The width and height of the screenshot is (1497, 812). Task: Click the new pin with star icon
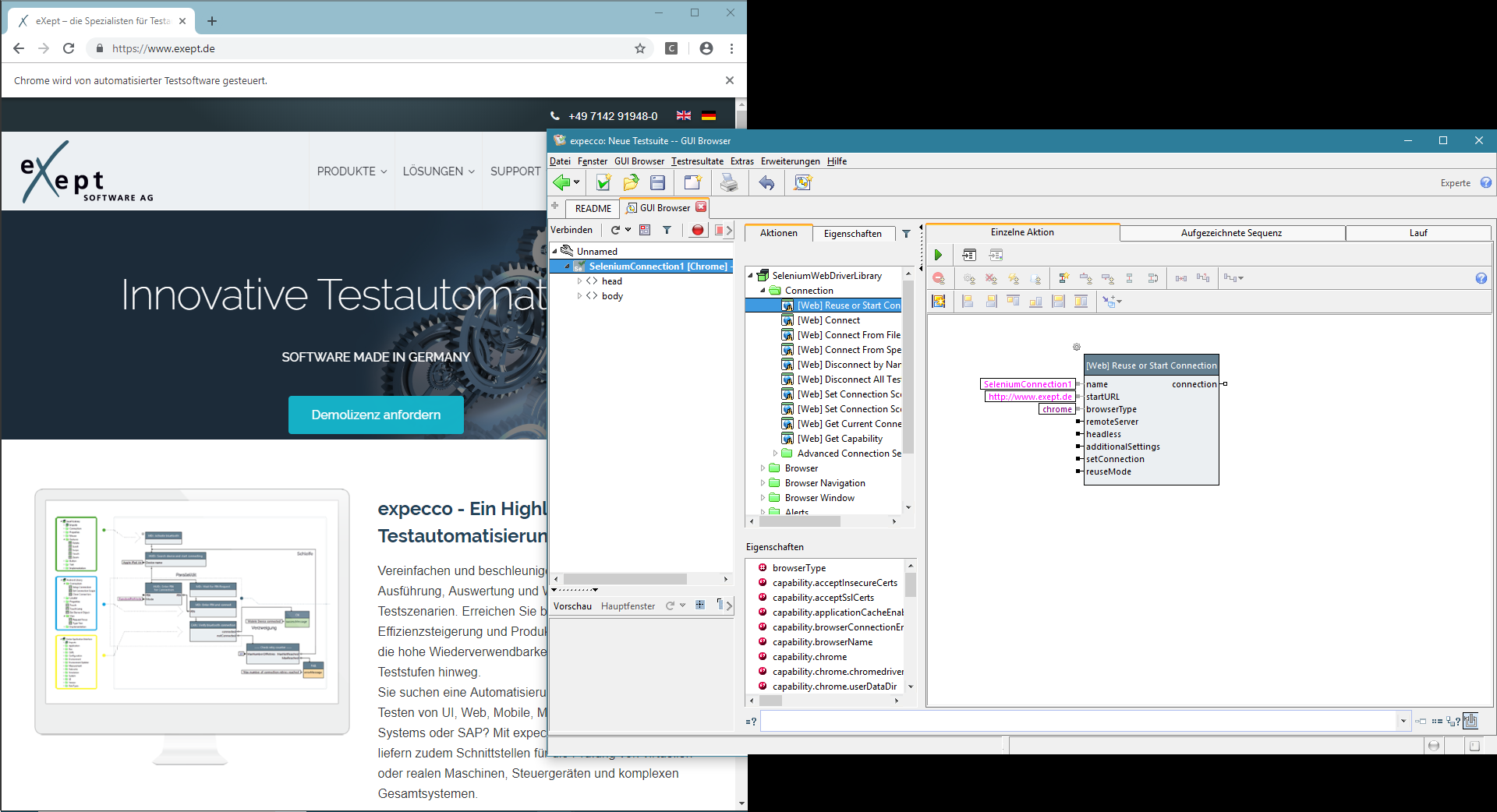[x=1063, y=278]
